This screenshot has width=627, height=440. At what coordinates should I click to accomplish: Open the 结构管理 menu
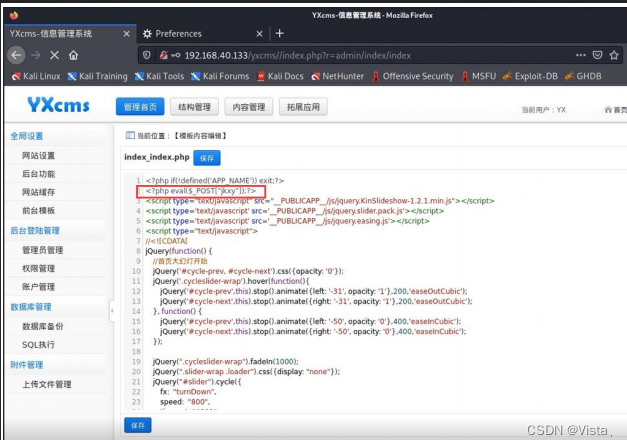pos(194,107)
